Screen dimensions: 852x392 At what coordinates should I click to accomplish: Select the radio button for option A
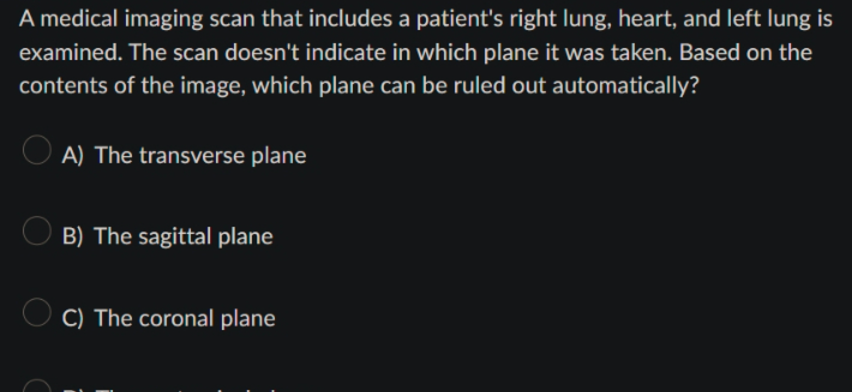pyautogui.click(x=37, y=150)
